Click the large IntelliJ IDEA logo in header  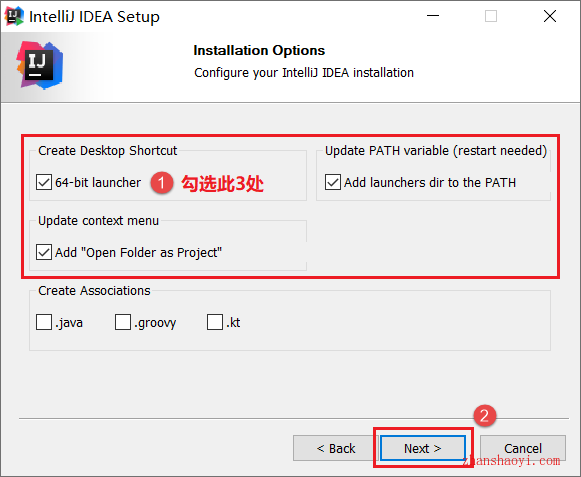click(x=40, y=66)
